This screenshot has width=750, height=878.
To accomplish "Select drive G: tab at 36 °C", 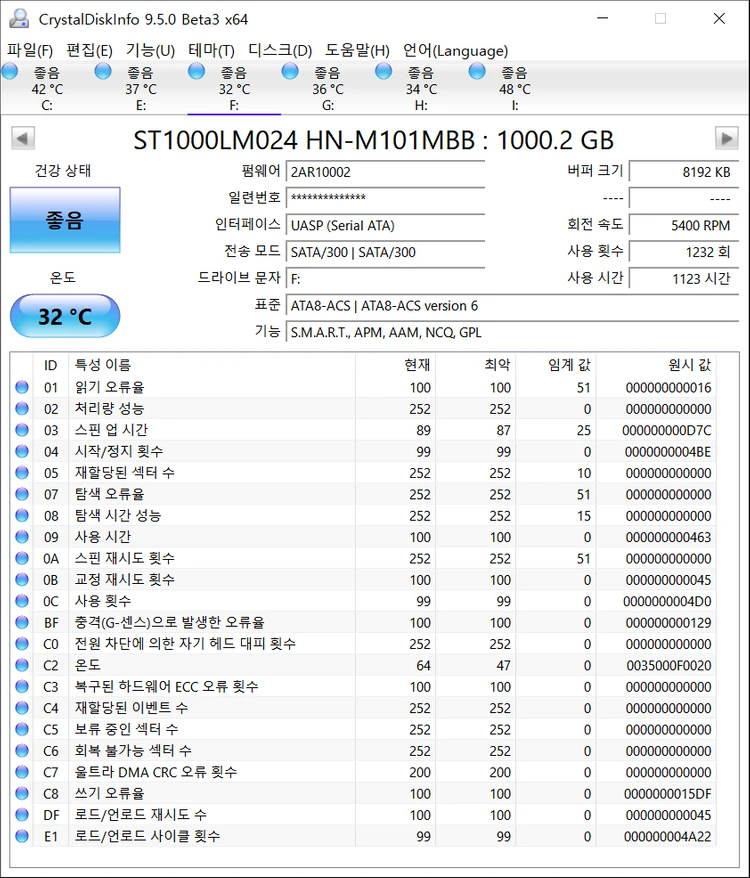I will coord(328,88).
